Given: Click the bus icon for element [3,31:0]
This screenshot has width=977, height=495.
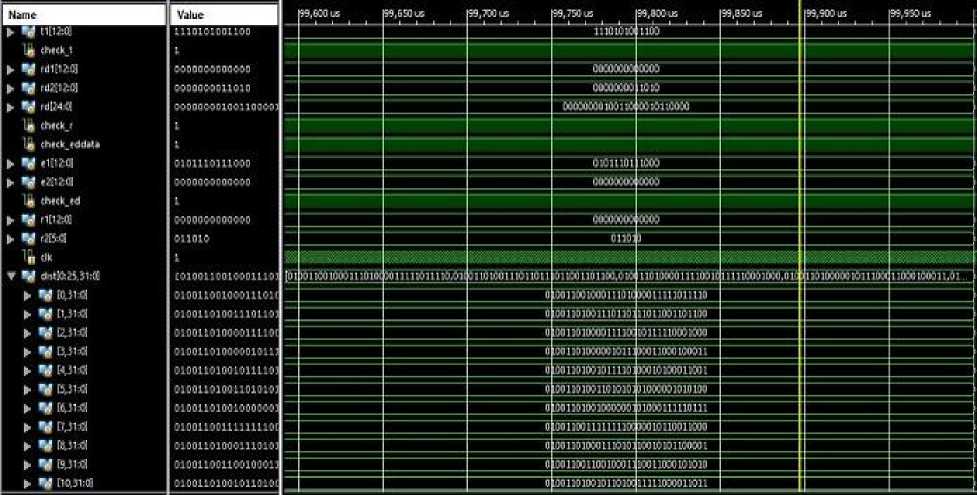Looking at the screenshot, I should point(45,352).
